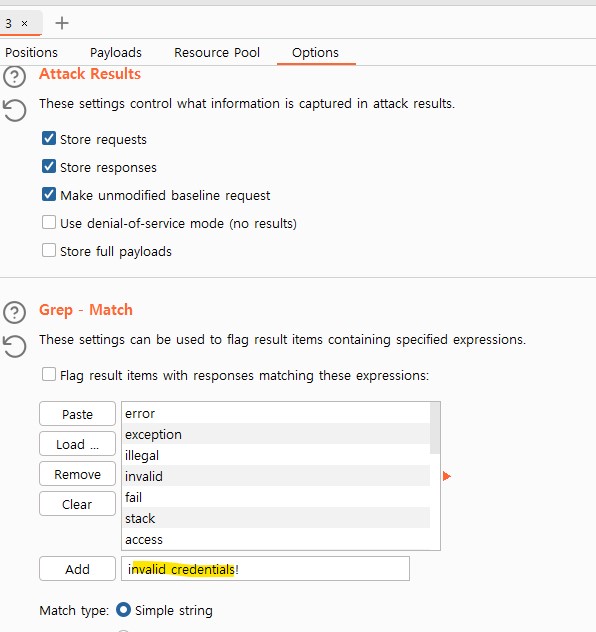This screenshot has height=632, width=596.
Task: Select Simple string match type
Action: coord(123,610)
